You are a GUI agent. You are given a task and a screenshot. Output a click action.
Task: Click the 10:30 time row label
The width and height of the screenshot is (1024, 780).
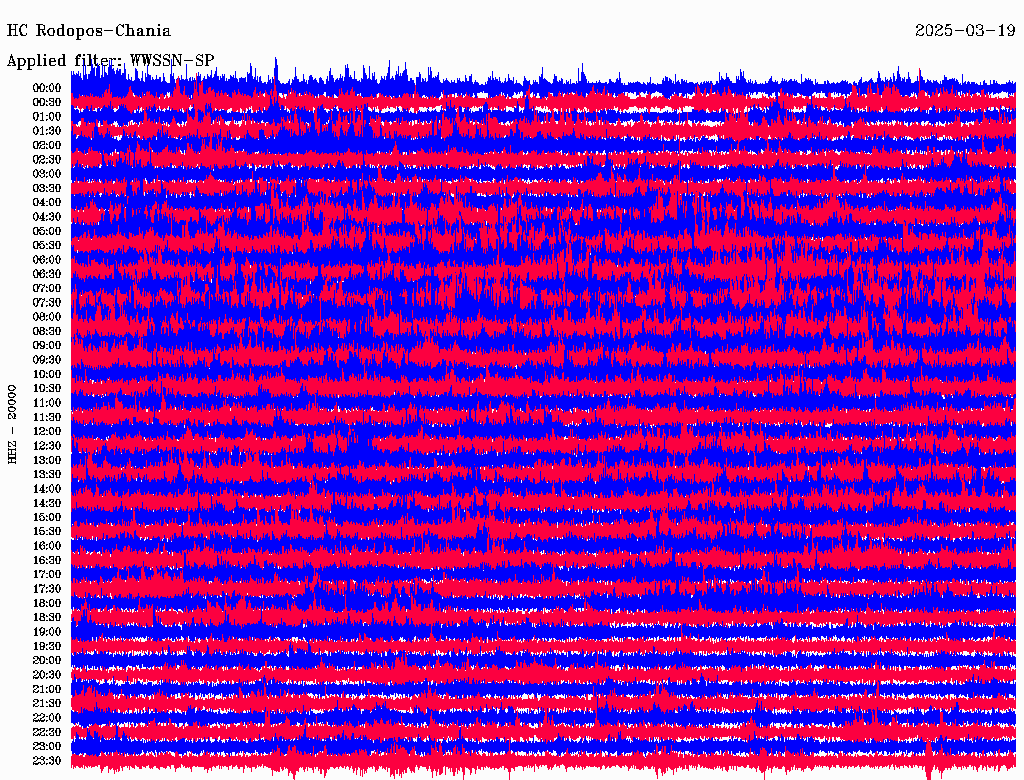tap(47, 388)
